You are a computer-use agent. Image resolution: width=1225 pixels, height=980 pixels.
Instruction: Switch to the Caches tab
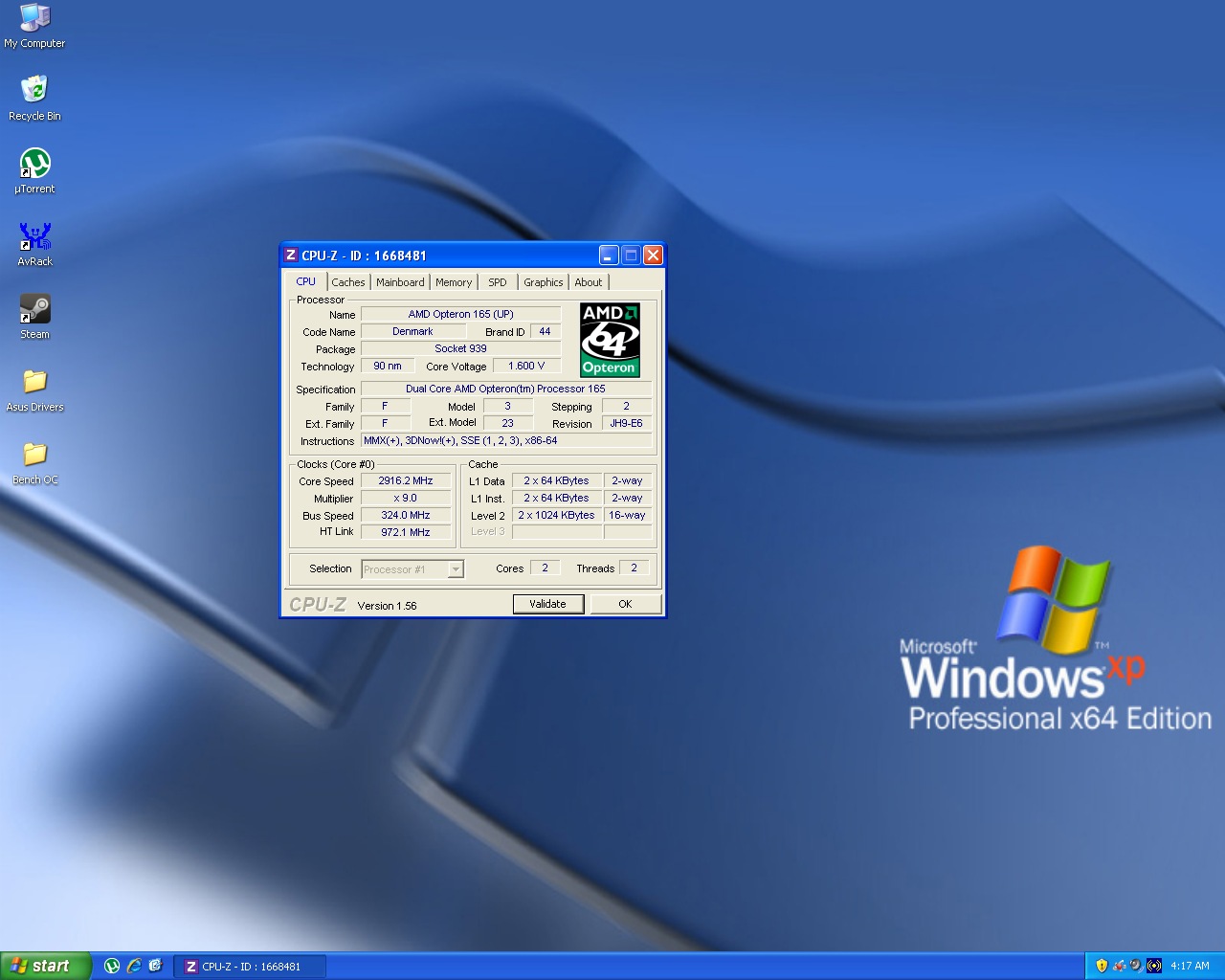click(348, 282)
